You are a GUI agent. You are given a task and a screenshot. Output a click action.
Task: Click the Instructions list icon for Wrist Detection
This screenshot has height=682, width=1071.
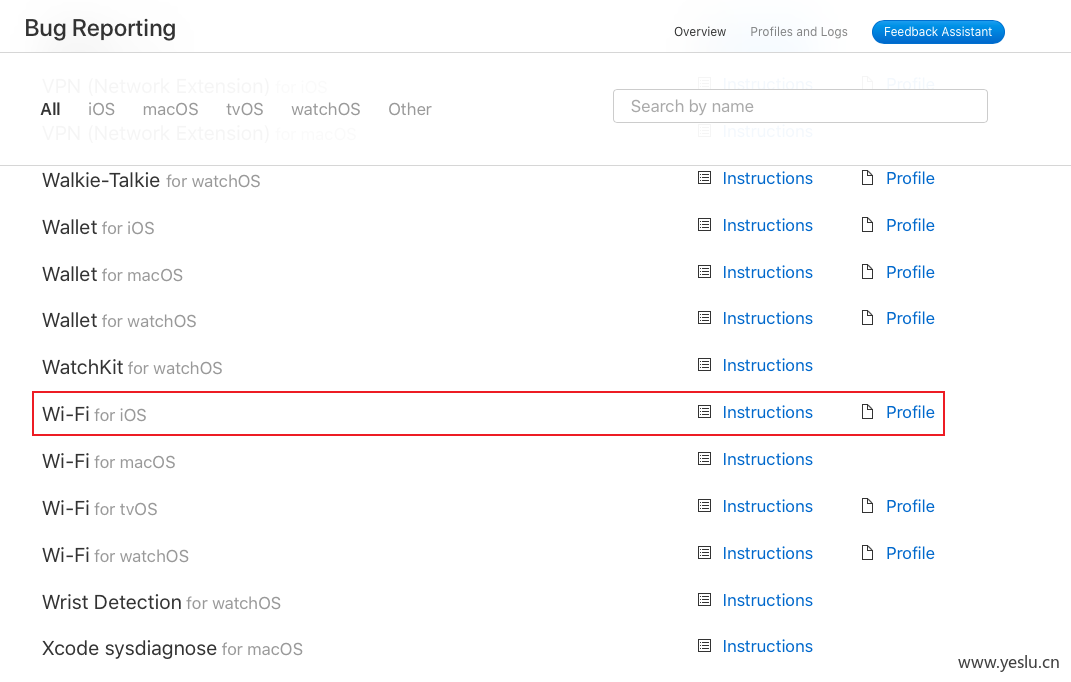coord(704,600)
